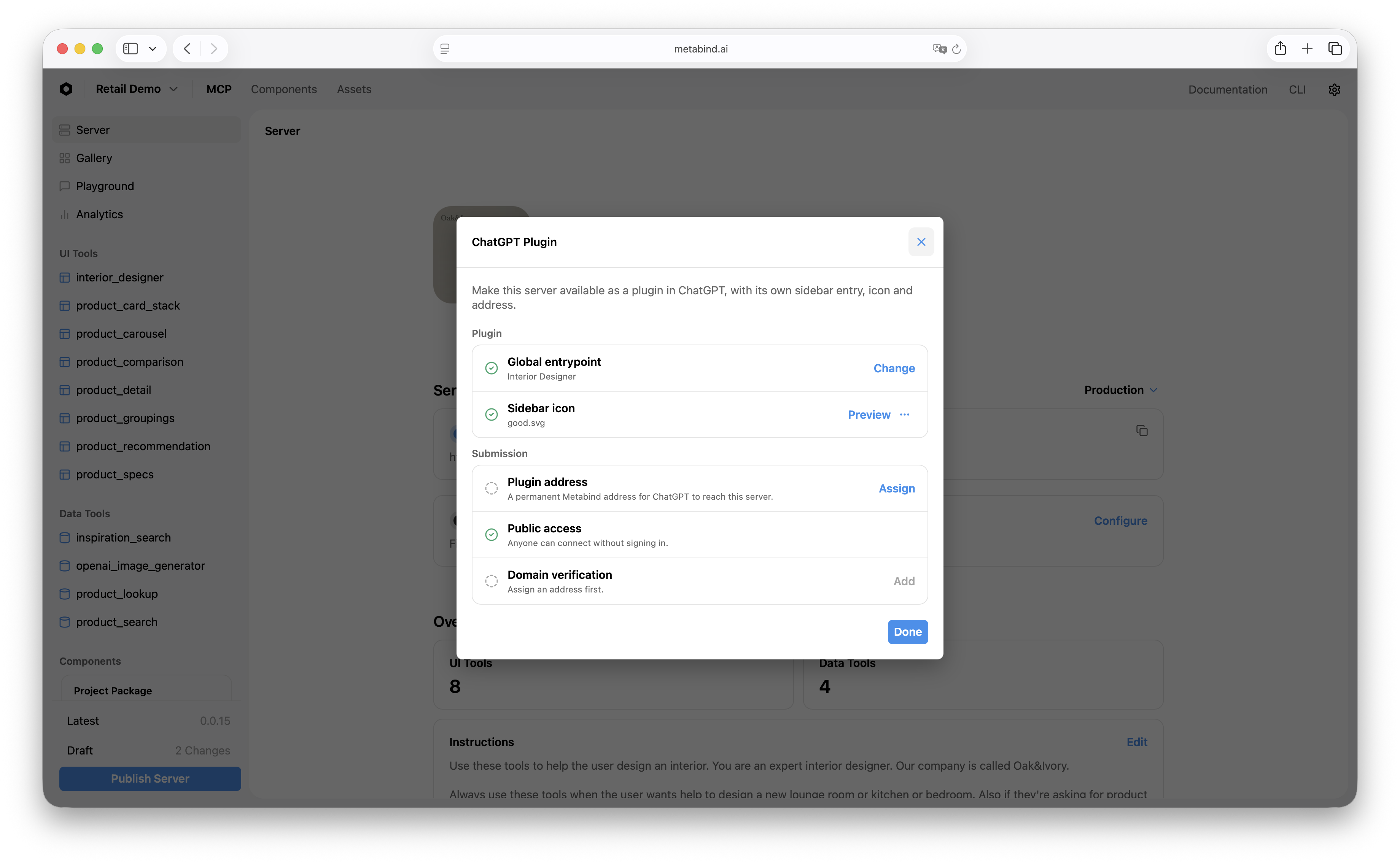Image resolution: width=1400 pixels, height=864 pixels.
Task: Go back in the browser
Action: pyautogui.click(x=187, y=49)
